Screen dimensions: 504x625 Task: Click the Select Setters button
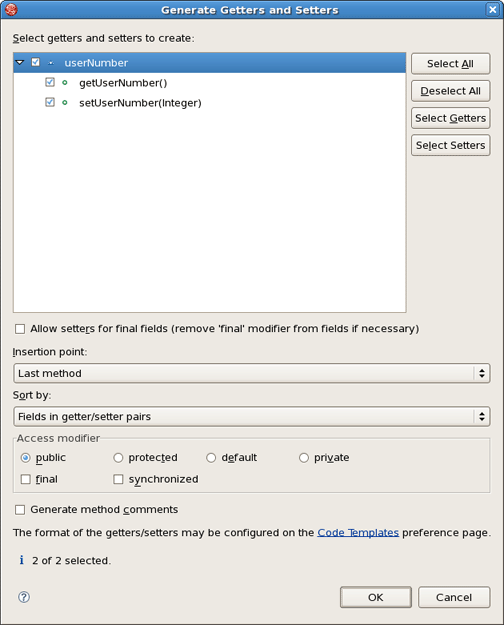tap(451, 145)
